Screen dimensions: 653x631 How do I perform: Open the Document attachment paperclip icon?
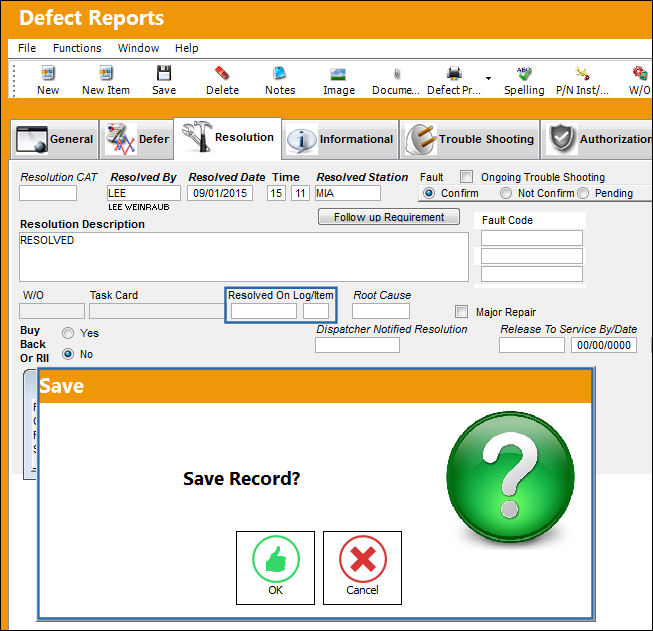396,74
